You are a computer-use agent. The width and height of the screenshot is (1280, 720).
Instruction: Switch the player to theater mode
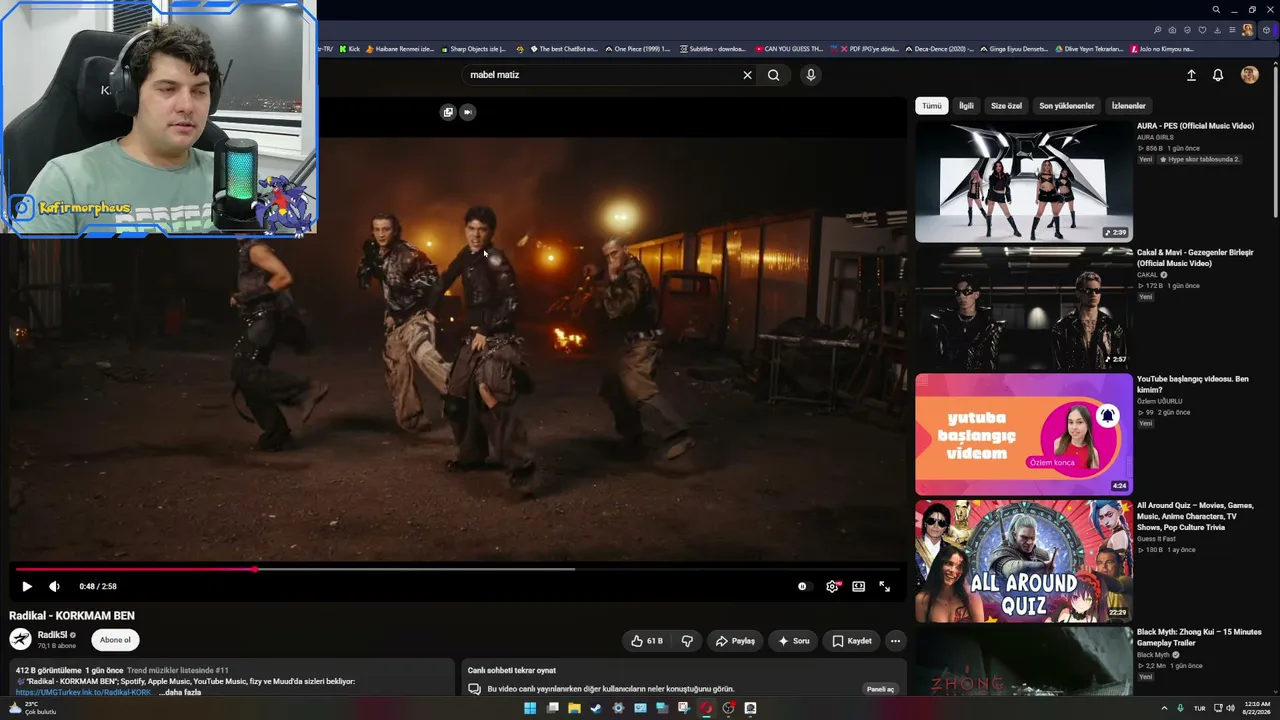[x=858, y=587]
